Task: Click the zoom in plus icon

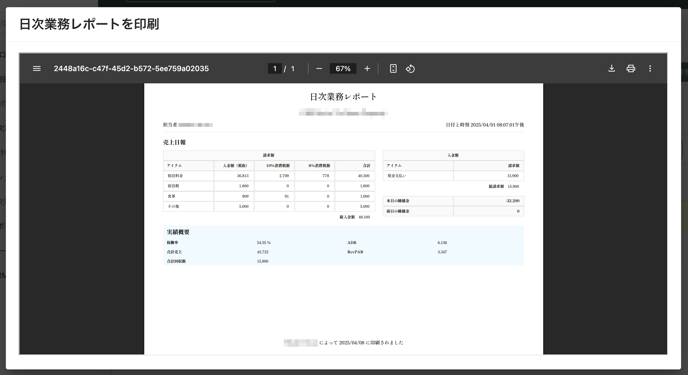Action: coord(367,68)
